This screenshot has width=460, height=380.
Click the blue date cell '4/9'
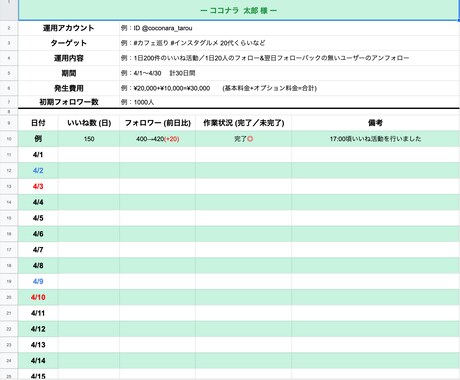pyautogui.click(x=38, y=281)
